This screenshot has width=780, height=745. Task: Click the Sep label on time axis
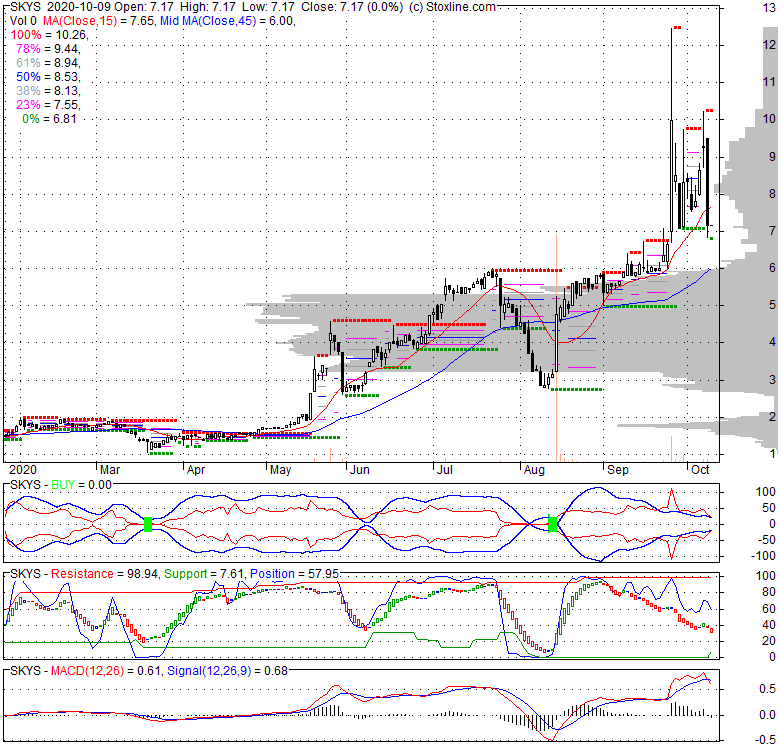coord(618,470)
